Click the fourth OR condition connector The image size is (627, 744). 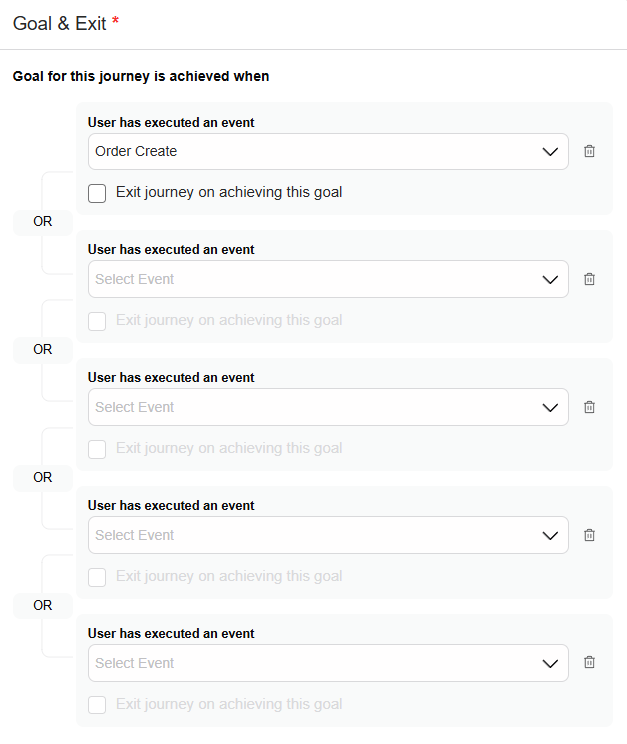(42, 606)
